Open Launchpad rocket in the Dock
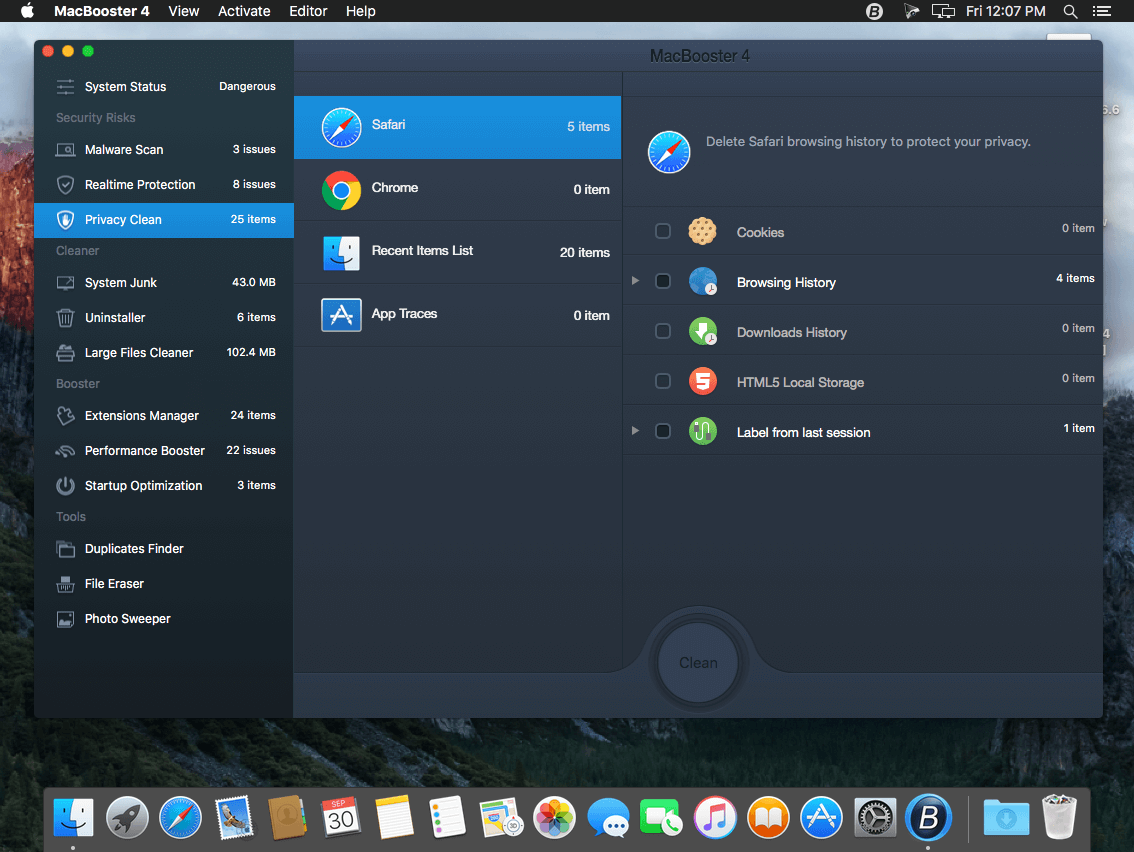Viewport: 1134px width, 852px height. click(127, 818)
